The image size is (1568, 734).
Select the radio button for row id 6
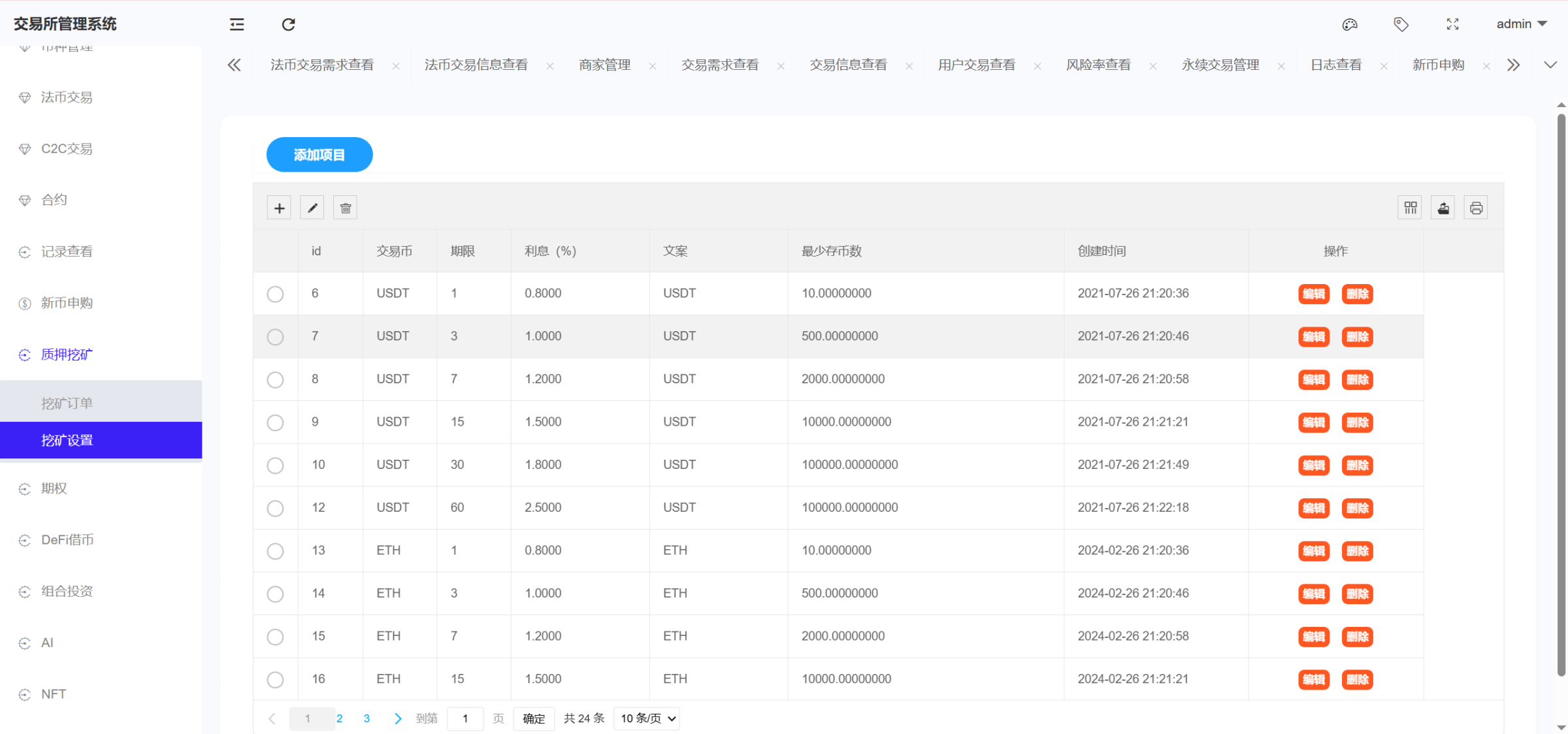pyautogui.click(x=275, y=294)
